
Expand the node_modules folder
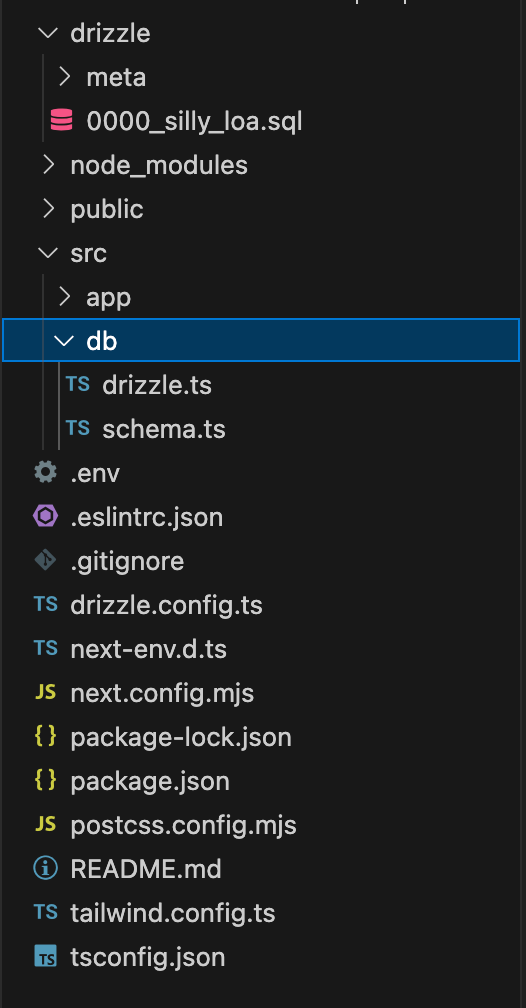click(48, 165)
